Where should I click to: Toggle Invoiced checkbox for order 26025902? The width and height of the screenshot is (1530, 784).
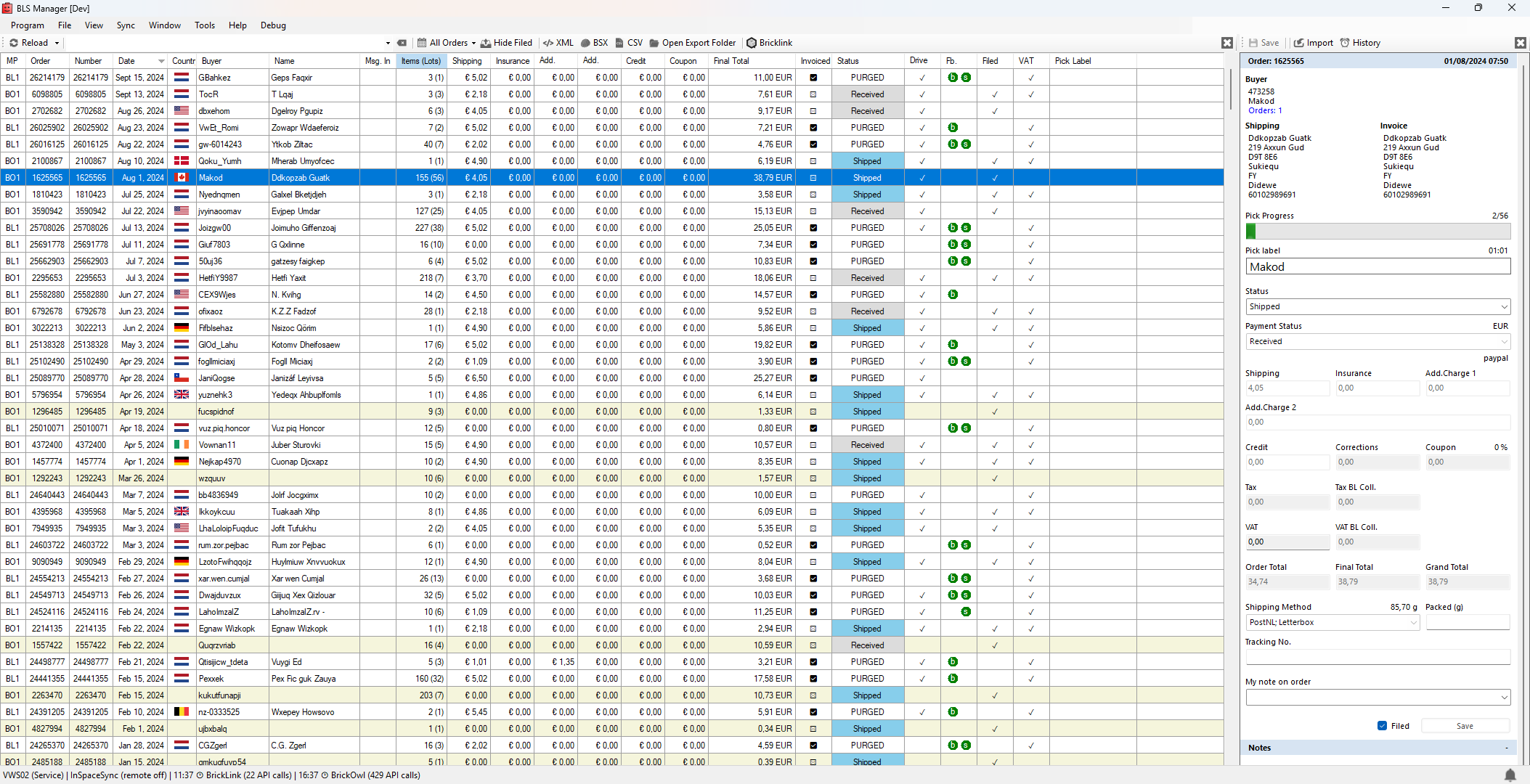coord(813,128)
